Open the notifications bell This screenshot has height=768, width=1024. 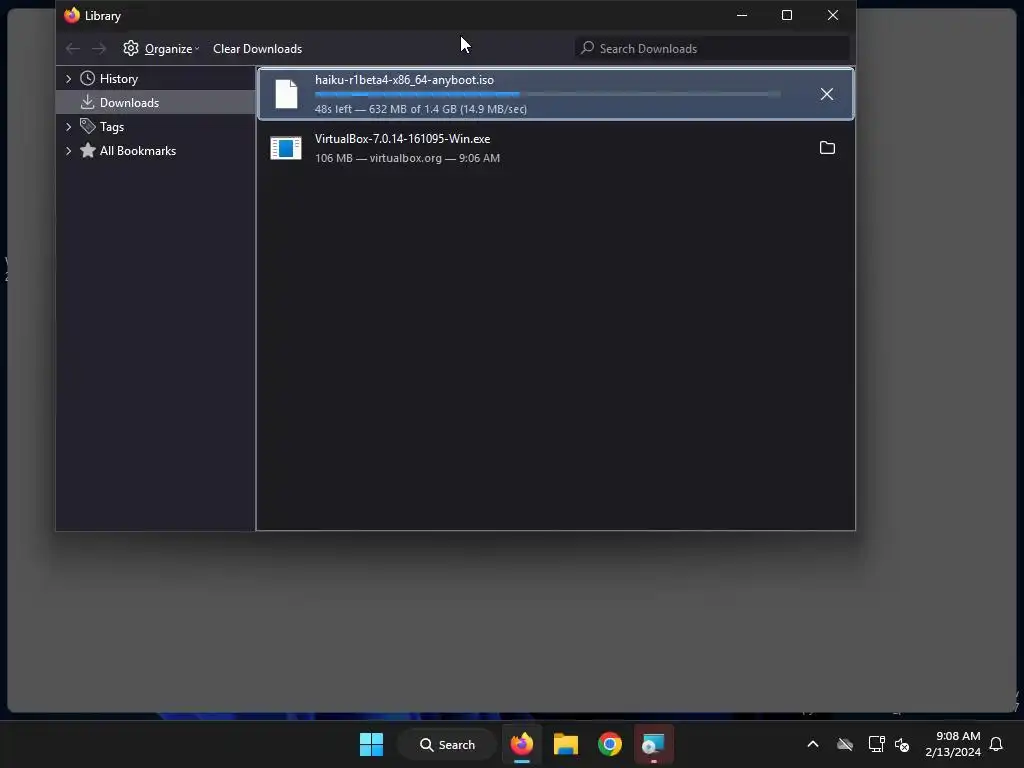point(997,744)
